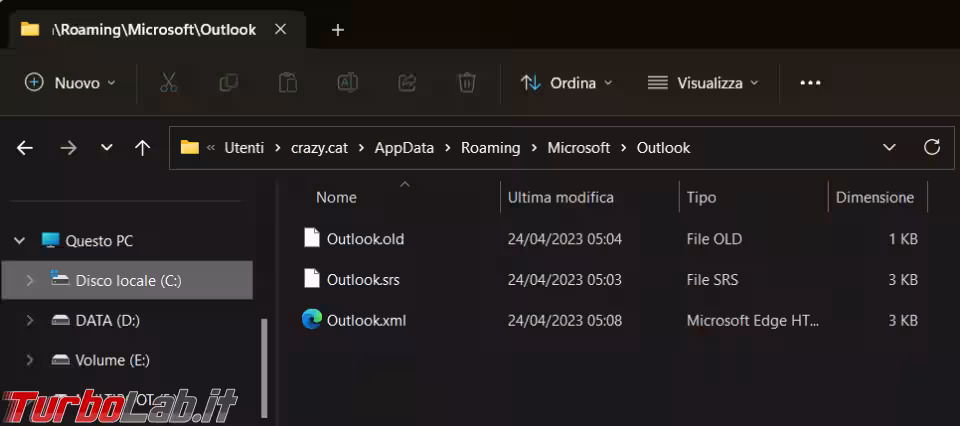Select DATA (D:) label in sidebar

coord(108,320)
